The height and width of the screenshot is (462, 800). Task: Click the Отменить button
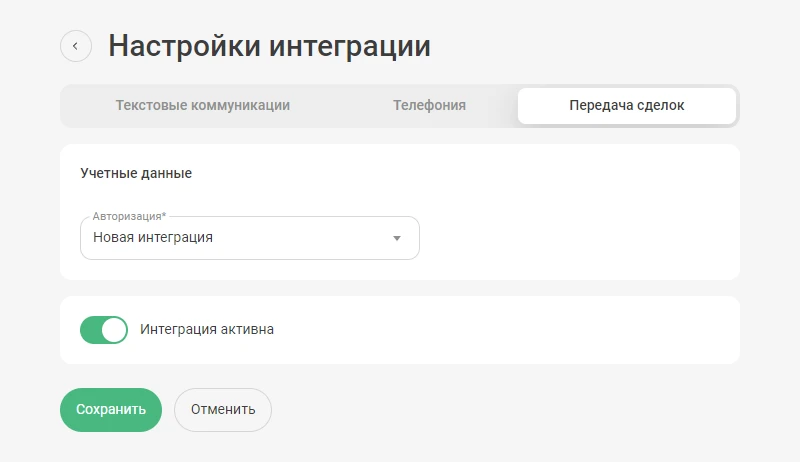223,409
